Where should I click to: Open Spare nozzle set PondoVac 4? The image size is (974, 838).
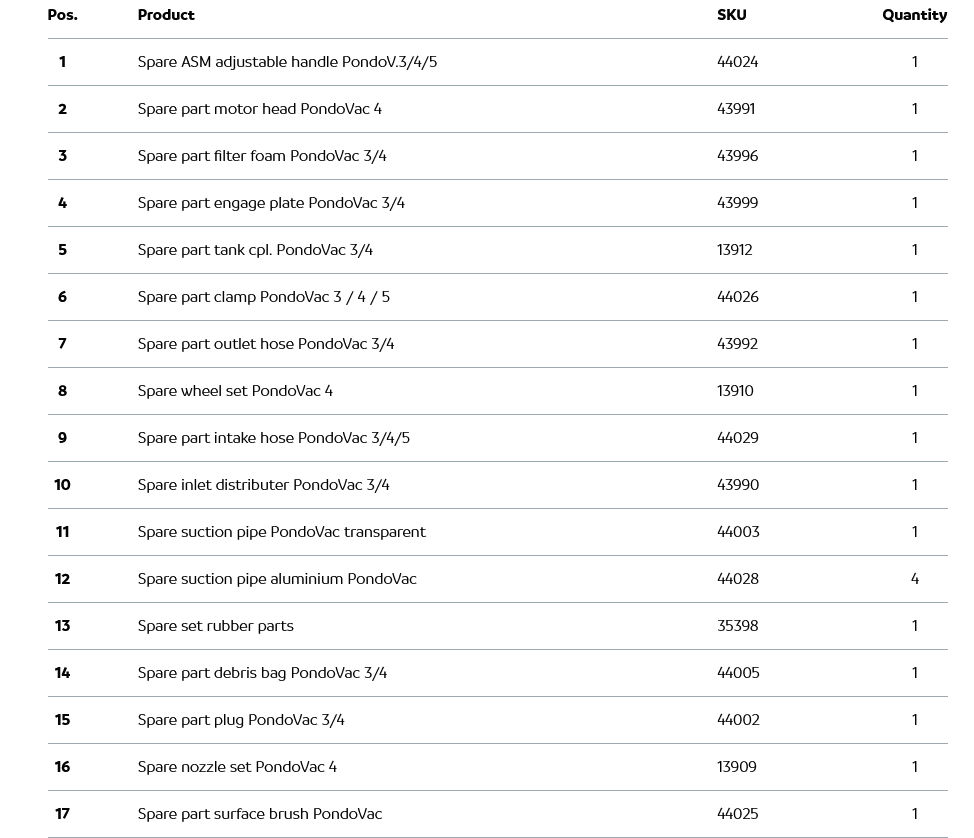(x=237, y=767)
